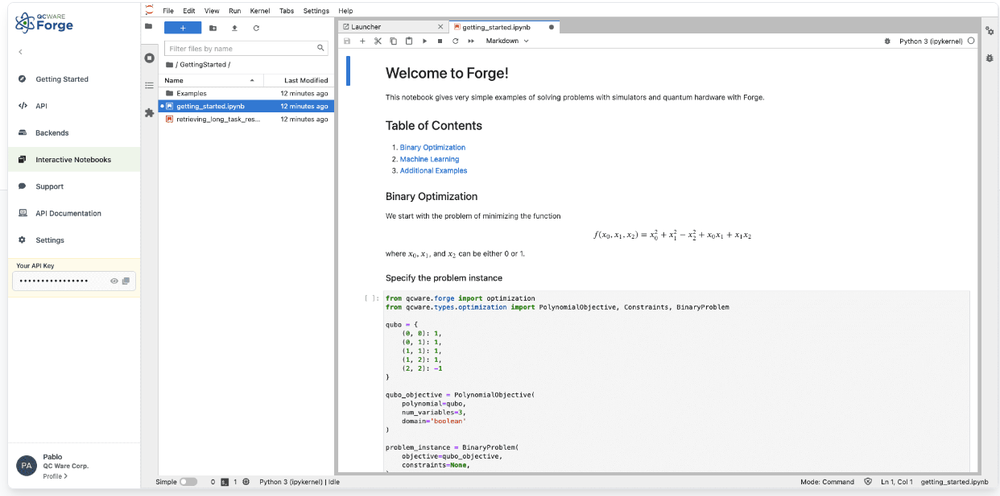The width and height of the screenshot is (1000, 496).
Task: Open the Edit menu
Action: click(x=189, y=11)
